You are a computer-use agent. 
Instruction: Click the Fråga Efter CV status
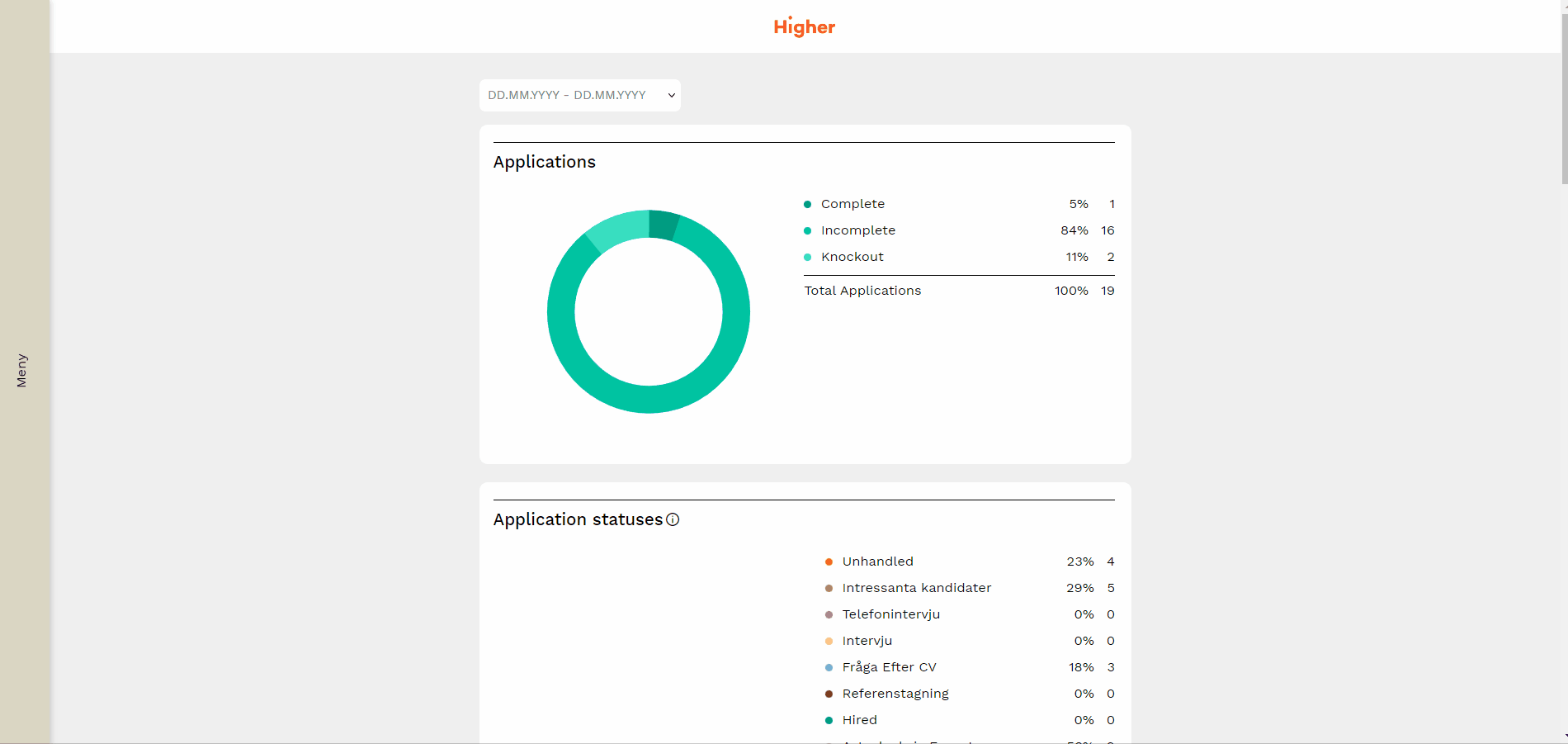pos(889,667)
